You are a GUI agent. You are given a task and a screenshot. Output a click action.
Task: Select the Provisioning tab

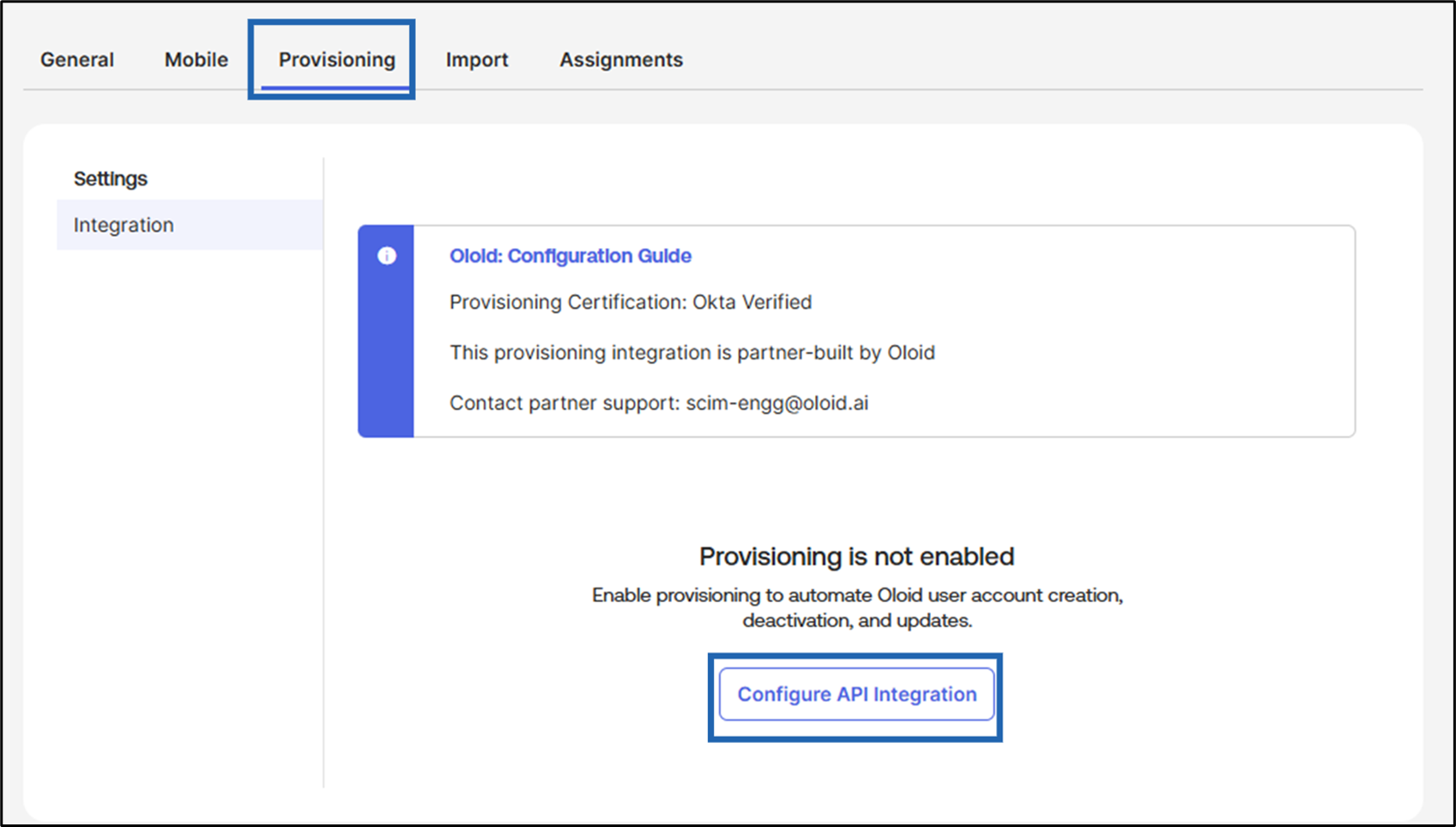(336, 60)
